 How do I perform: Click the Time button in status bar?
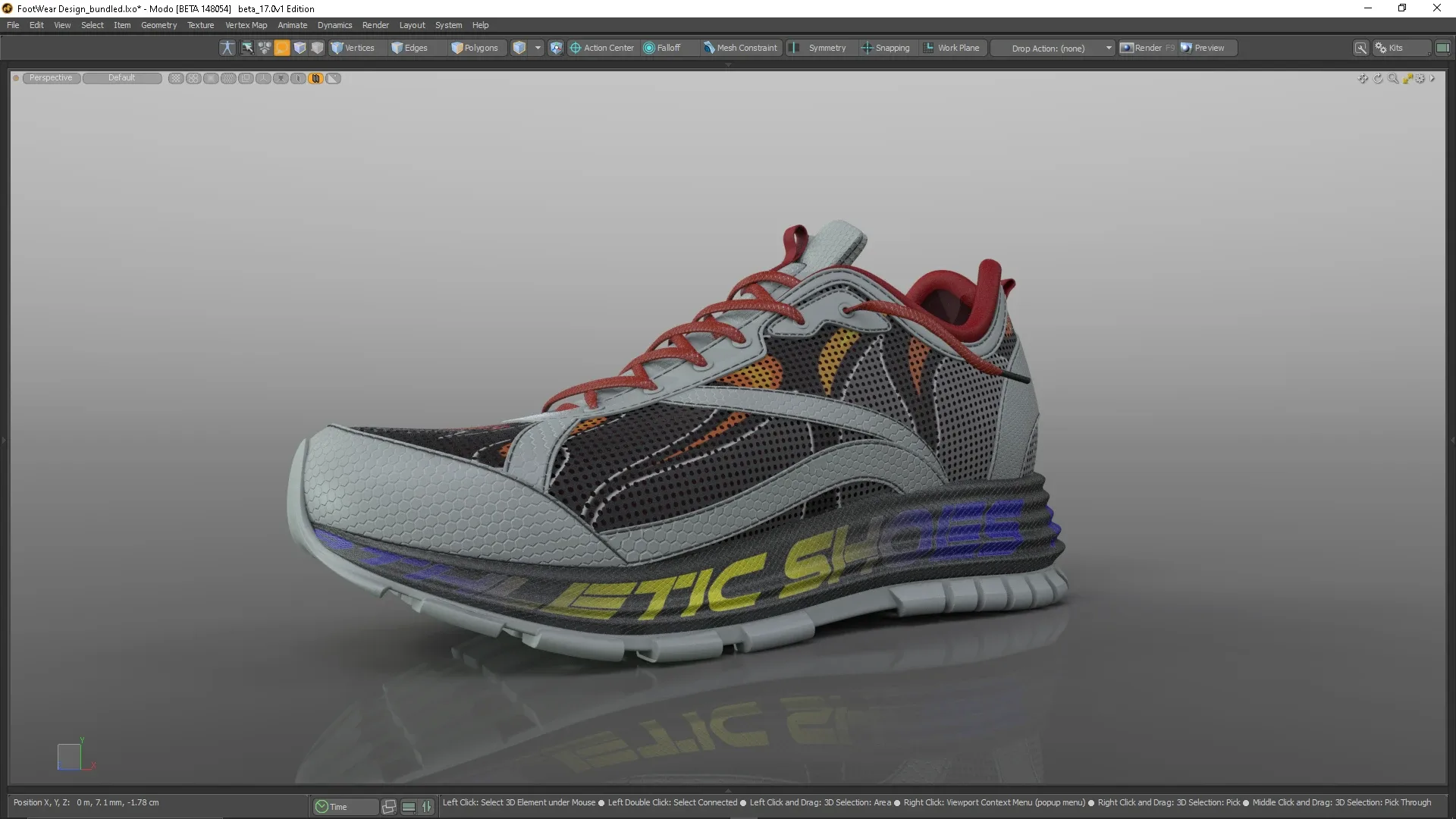click(345, 807)
